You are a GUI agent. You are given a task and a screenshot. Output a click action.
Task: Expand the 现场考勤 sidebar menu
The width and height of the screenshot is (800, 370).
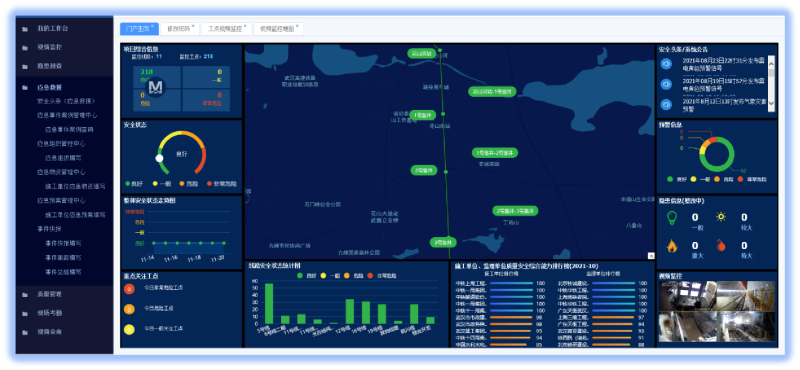[x=49, y=313]
